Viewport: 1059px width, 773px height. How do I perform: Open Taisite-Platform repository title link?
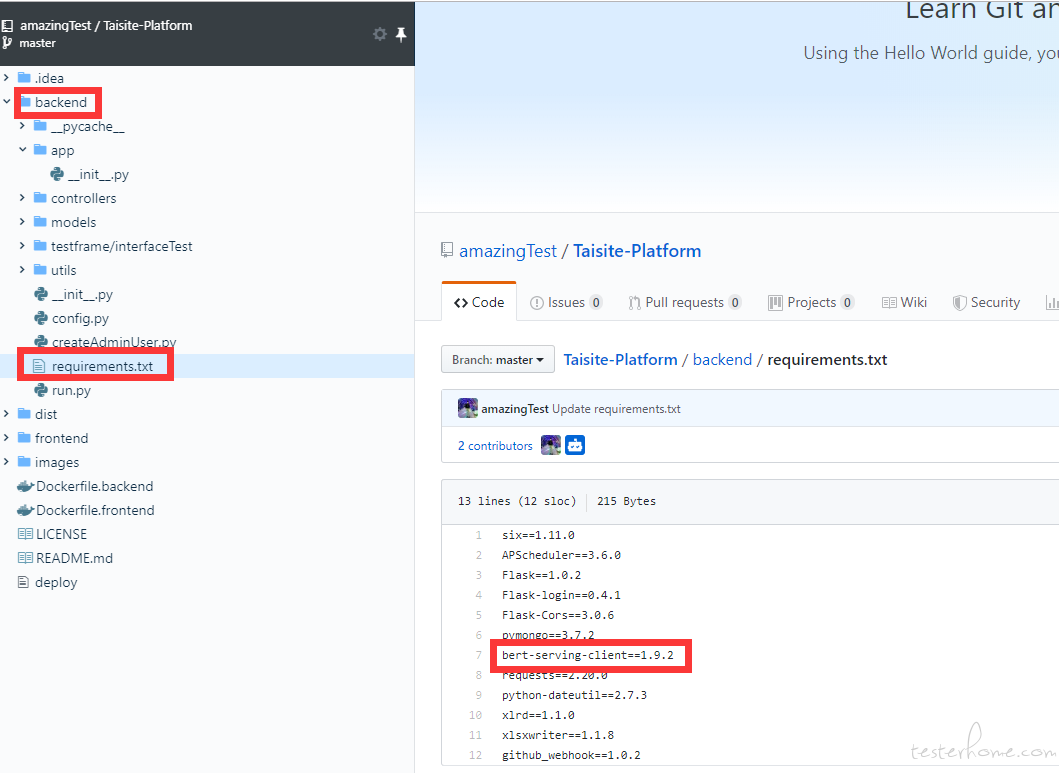coord(637,251)
